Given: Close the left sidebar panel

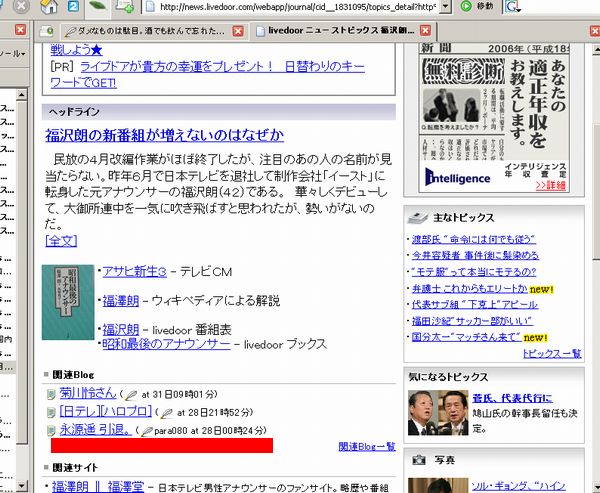Looking at the screenshot, I should tap(20, 29).
